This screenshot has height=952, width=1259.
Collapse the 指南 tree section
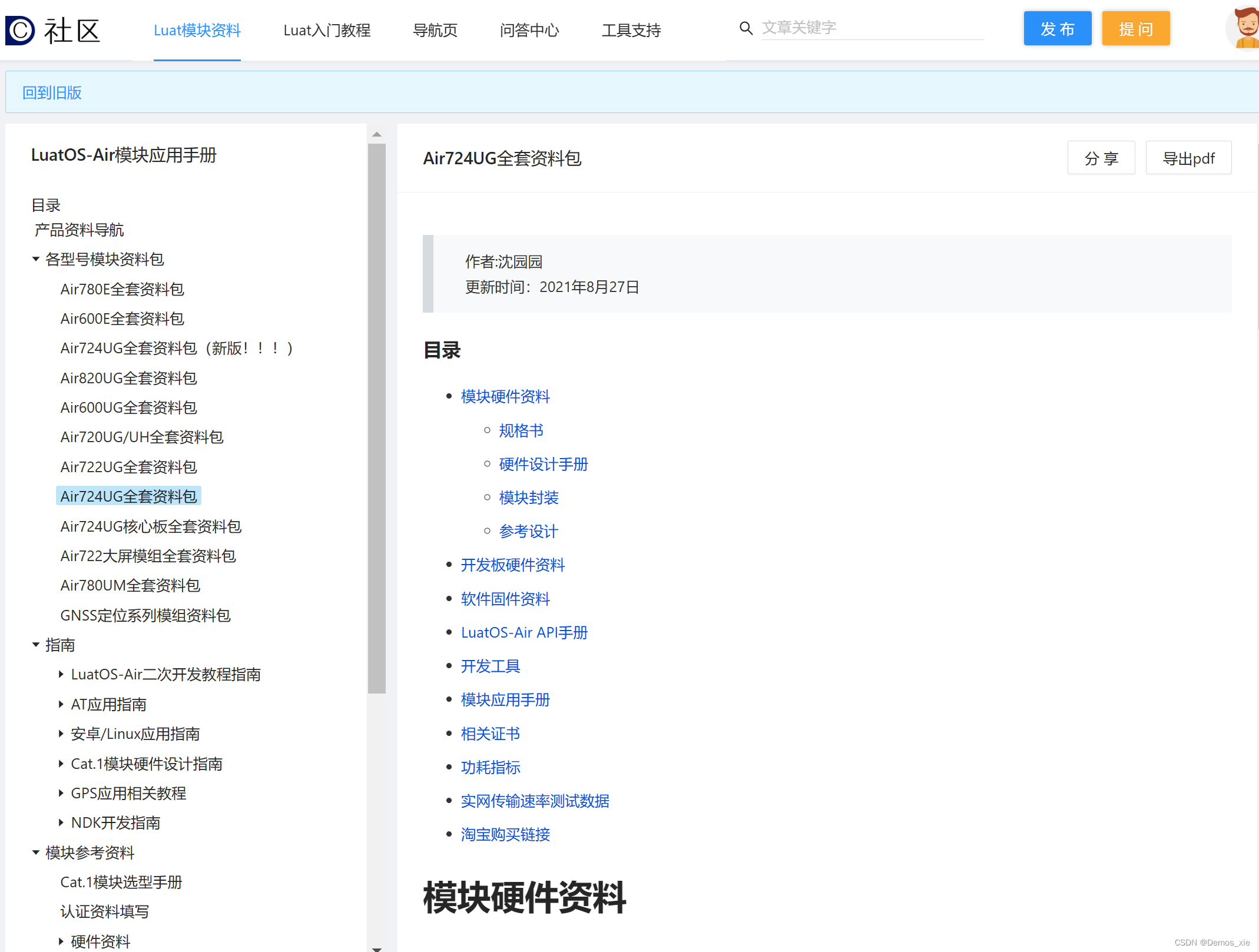[36, 645]
